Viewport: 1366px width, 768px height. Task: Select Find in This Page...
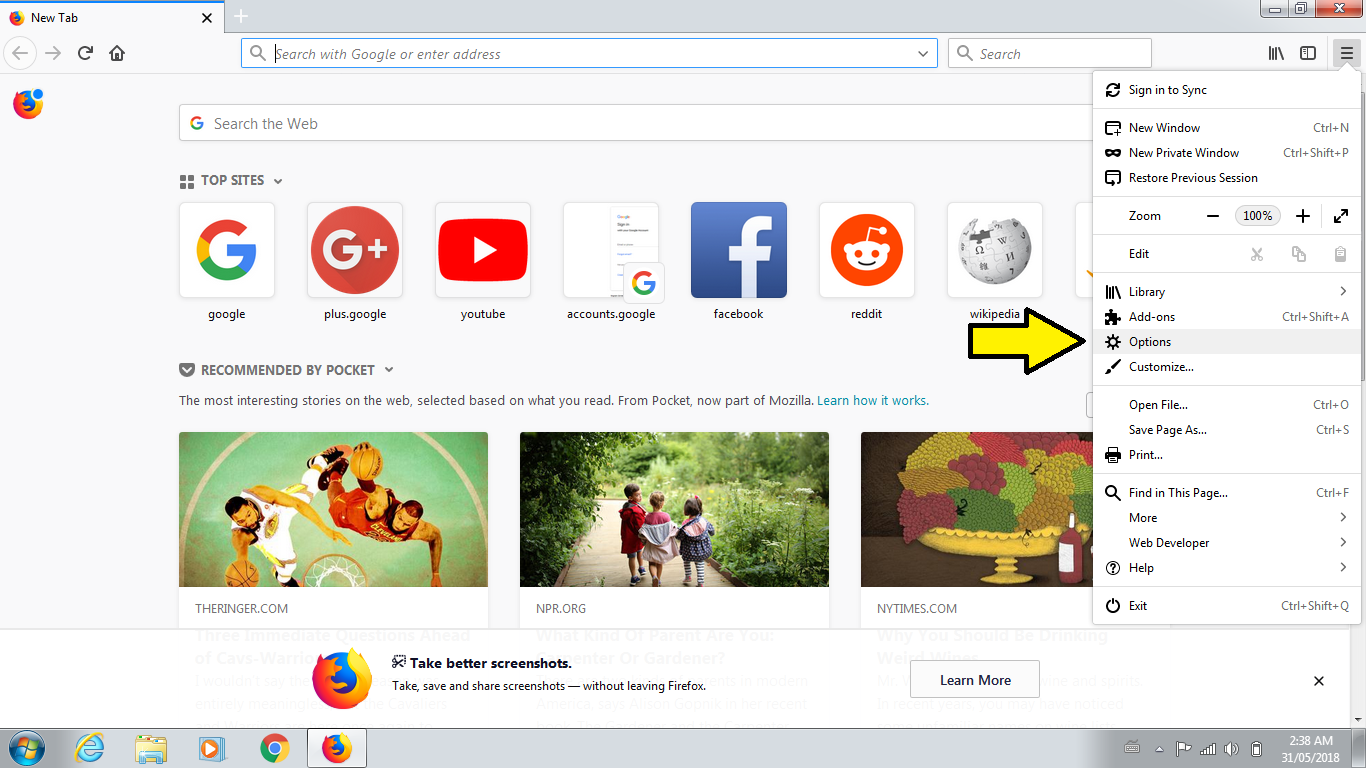click(x=1227, y=493)
